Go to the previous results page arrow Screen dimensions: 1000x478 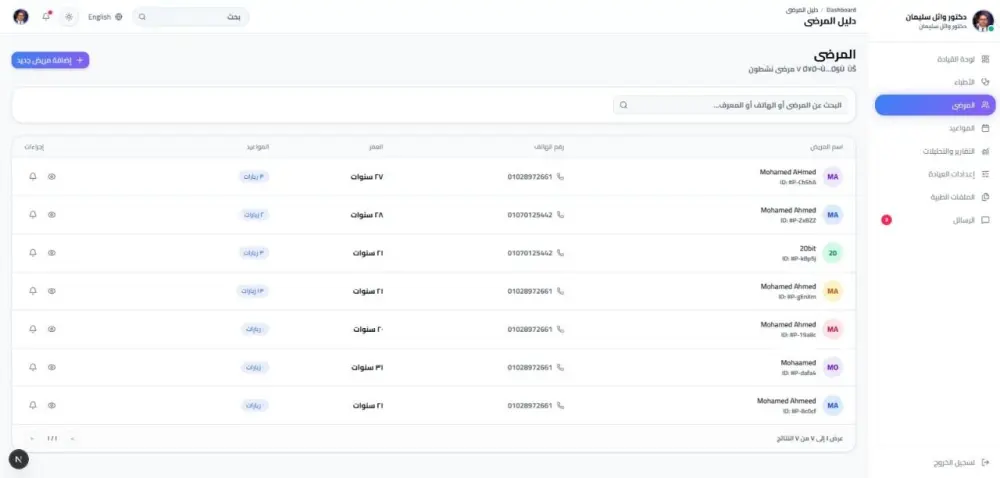pyautogui.click(x=72, y=438)
